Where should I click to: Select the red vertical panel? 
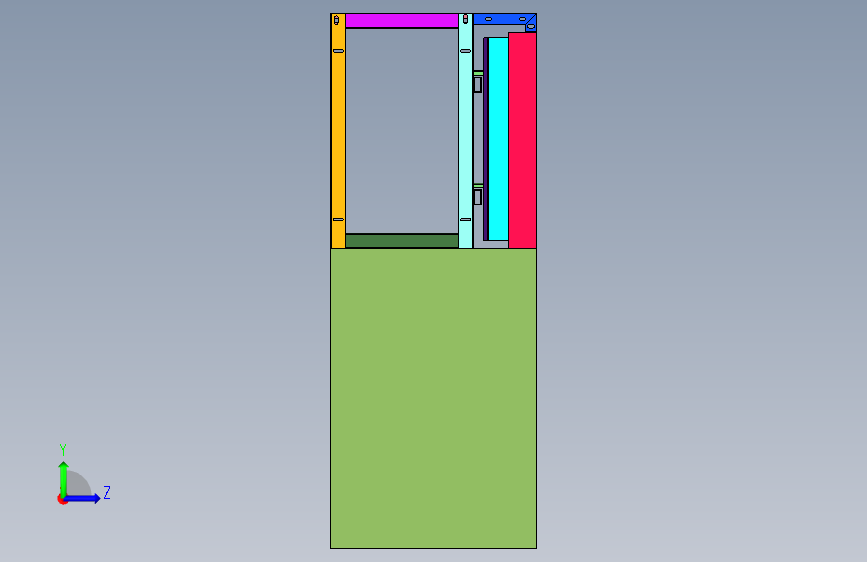point(523,140)
